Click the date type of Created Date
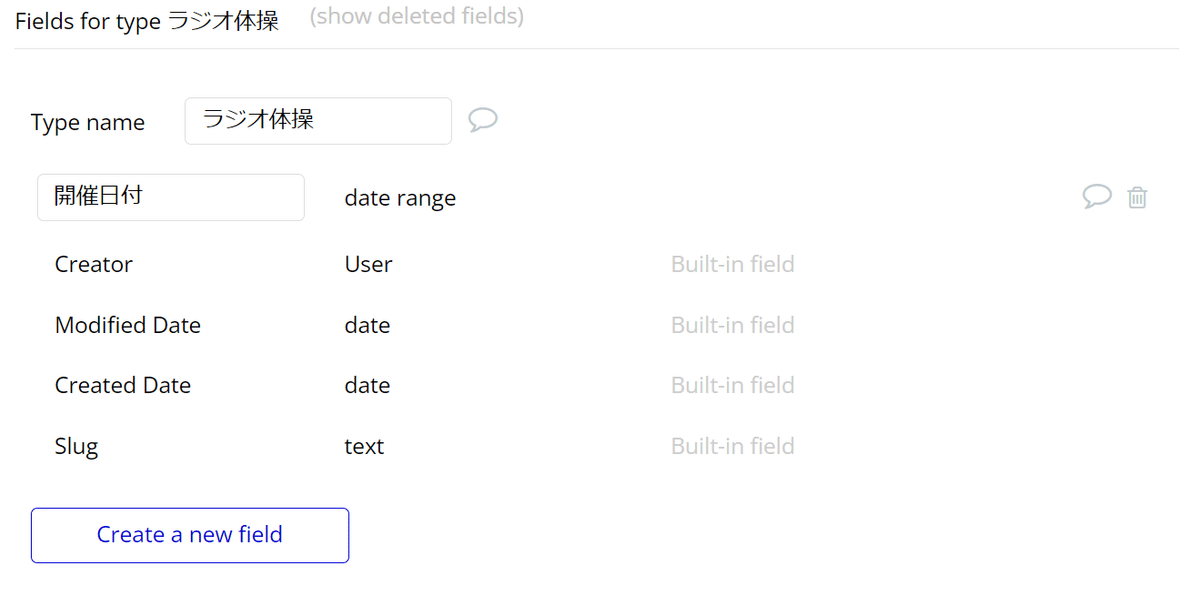The image size is (1200, 616). 367,385
